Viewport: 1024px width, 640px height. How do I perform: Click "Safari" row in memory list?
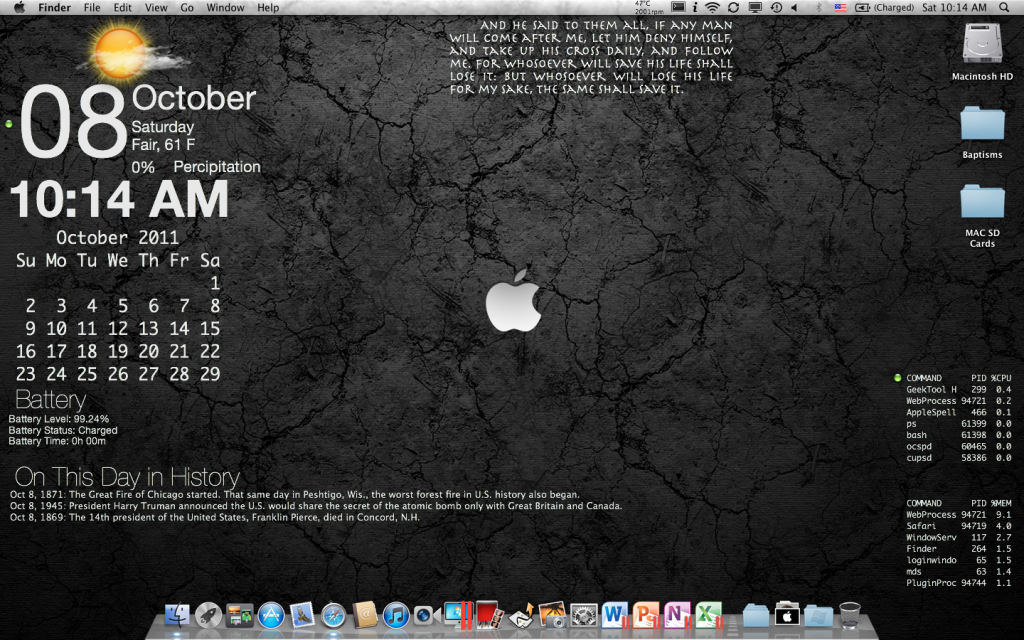[x=958, y=526]
